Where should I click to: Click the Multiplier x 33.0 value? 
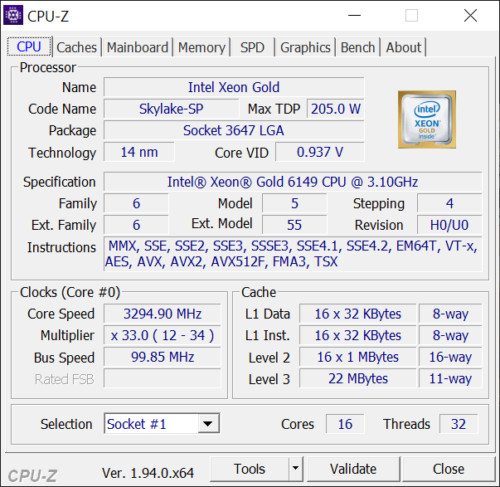[162, 335]
